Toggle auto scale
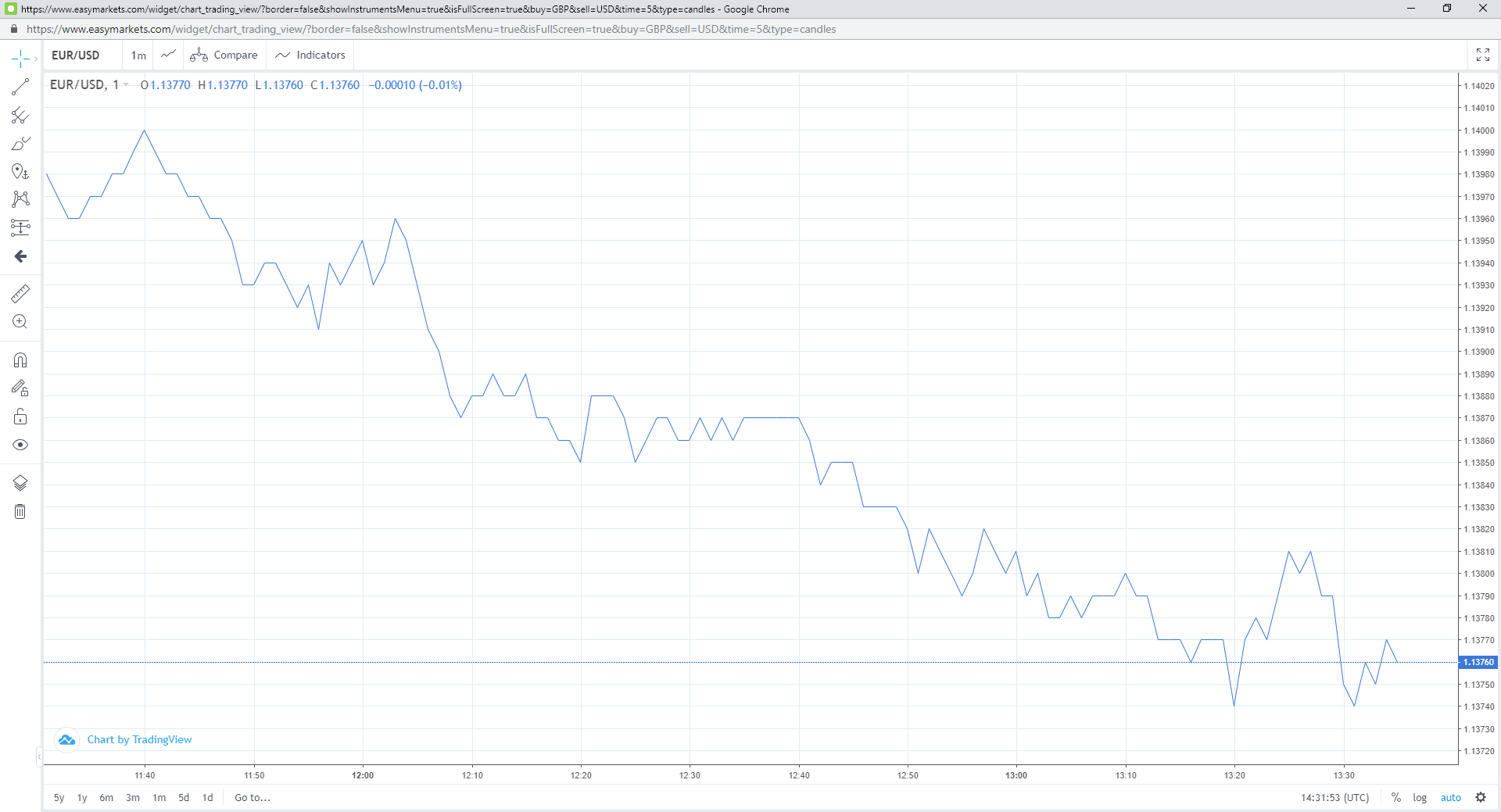Image resolution: width=1501 pixels, height=812 pixels. 1451,798
